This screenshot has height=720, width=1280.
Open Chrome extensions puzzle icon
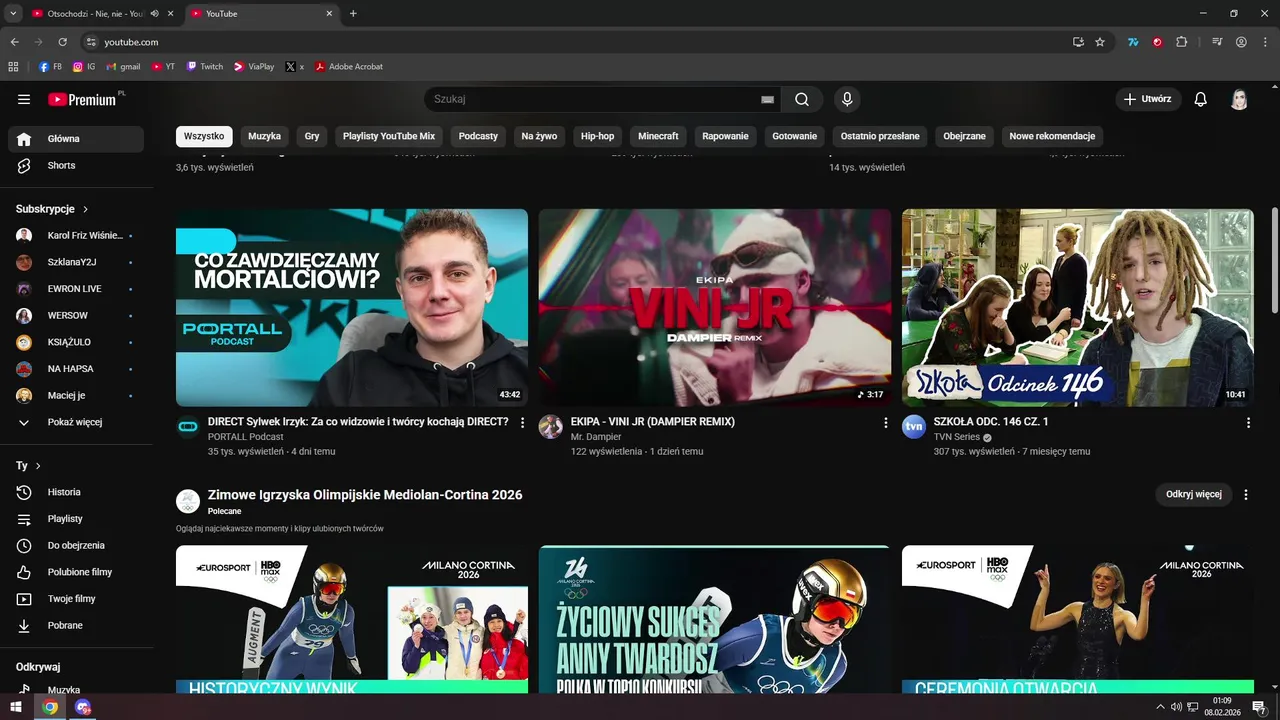pos(1182,42)
